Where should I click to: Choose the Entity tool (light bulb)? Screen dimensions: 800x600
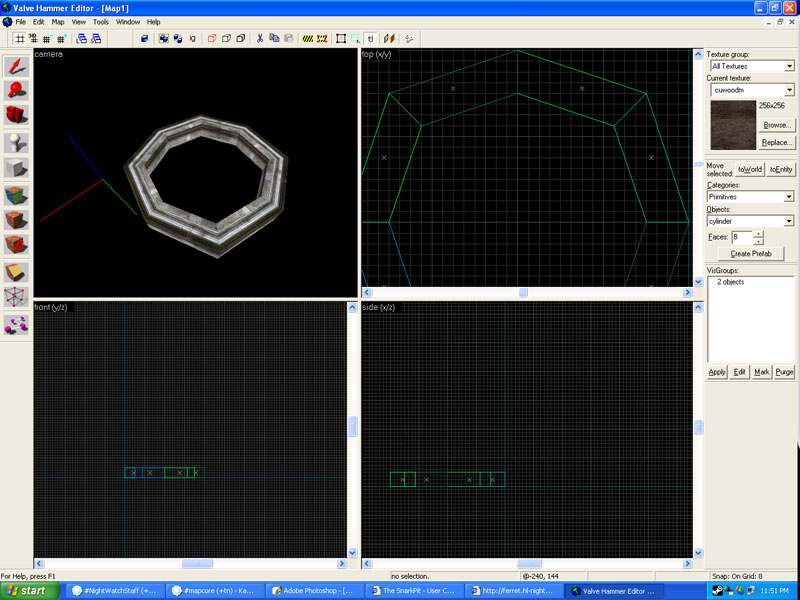[x=16, y=142]
